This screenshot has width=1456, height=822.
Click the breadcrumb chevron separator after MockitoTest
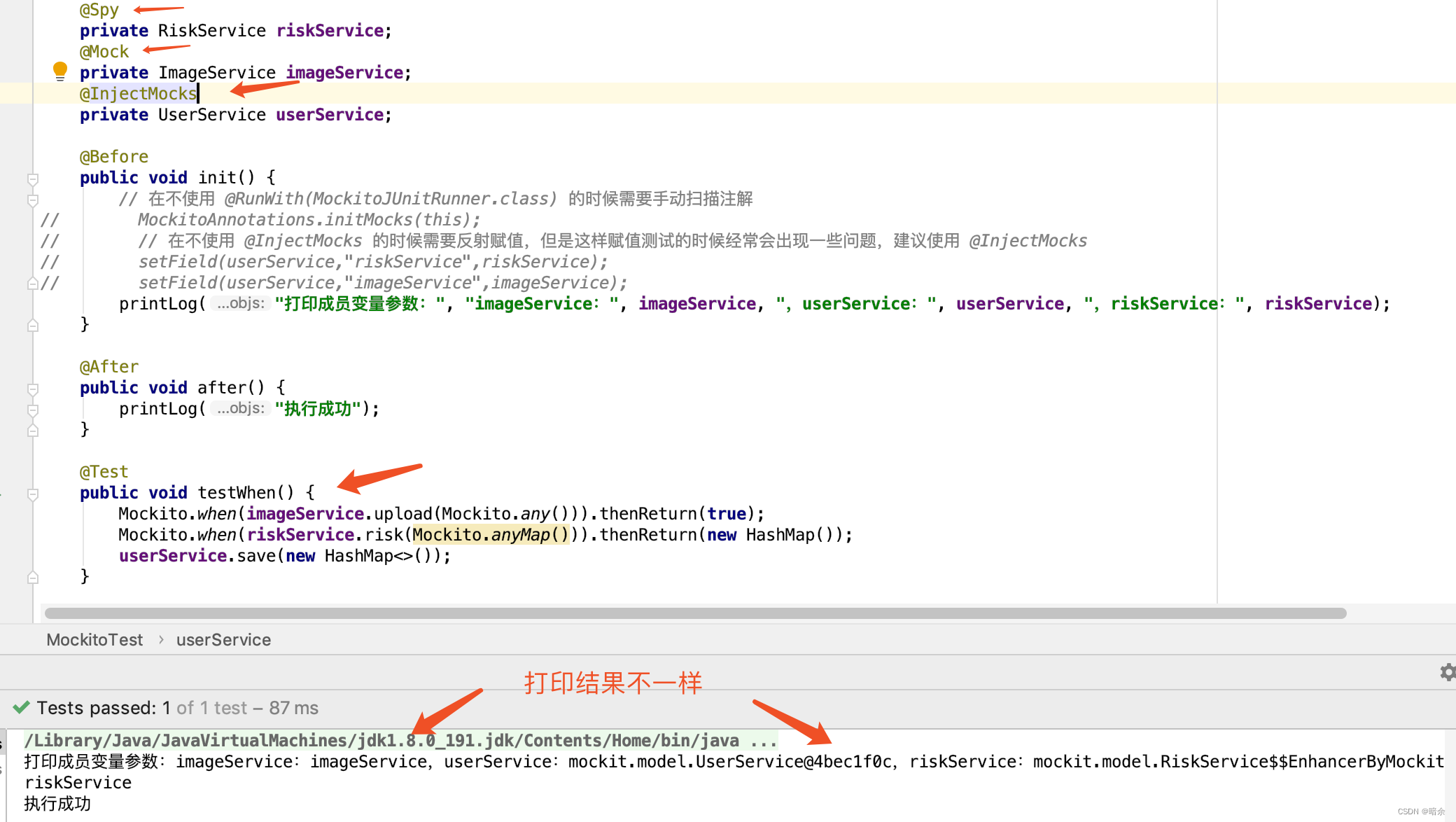point(160,639)
